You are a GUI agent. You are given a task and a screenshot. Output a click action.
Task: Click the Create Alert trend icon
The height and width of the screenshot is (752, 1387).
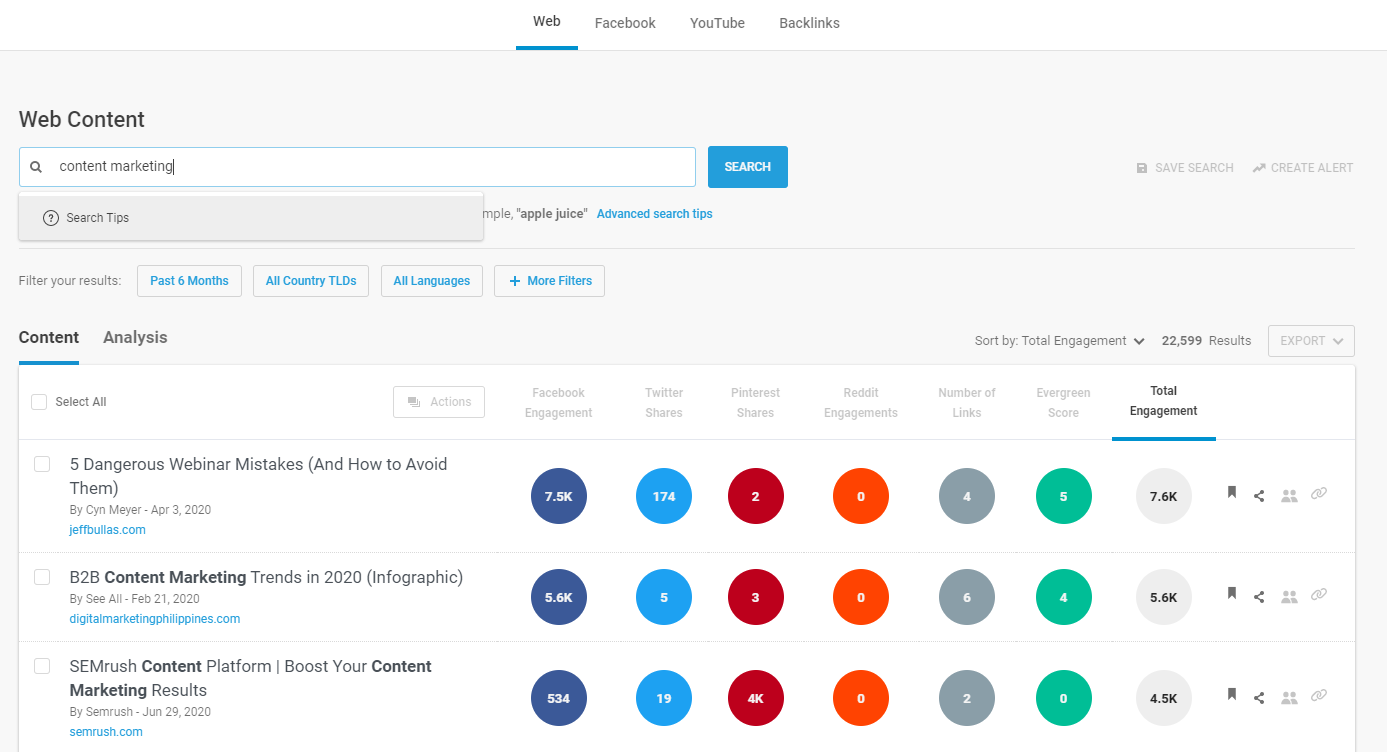click(x=1259, y=168)
